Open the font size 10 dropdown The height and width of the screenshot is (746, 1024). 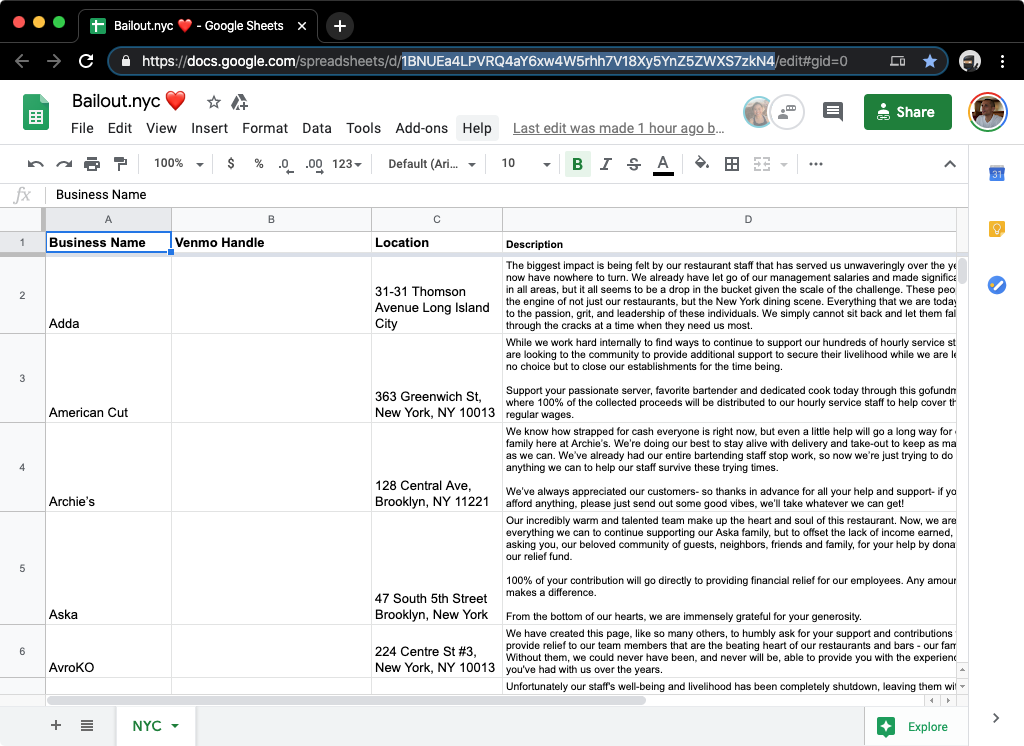(x=526, y=164)
